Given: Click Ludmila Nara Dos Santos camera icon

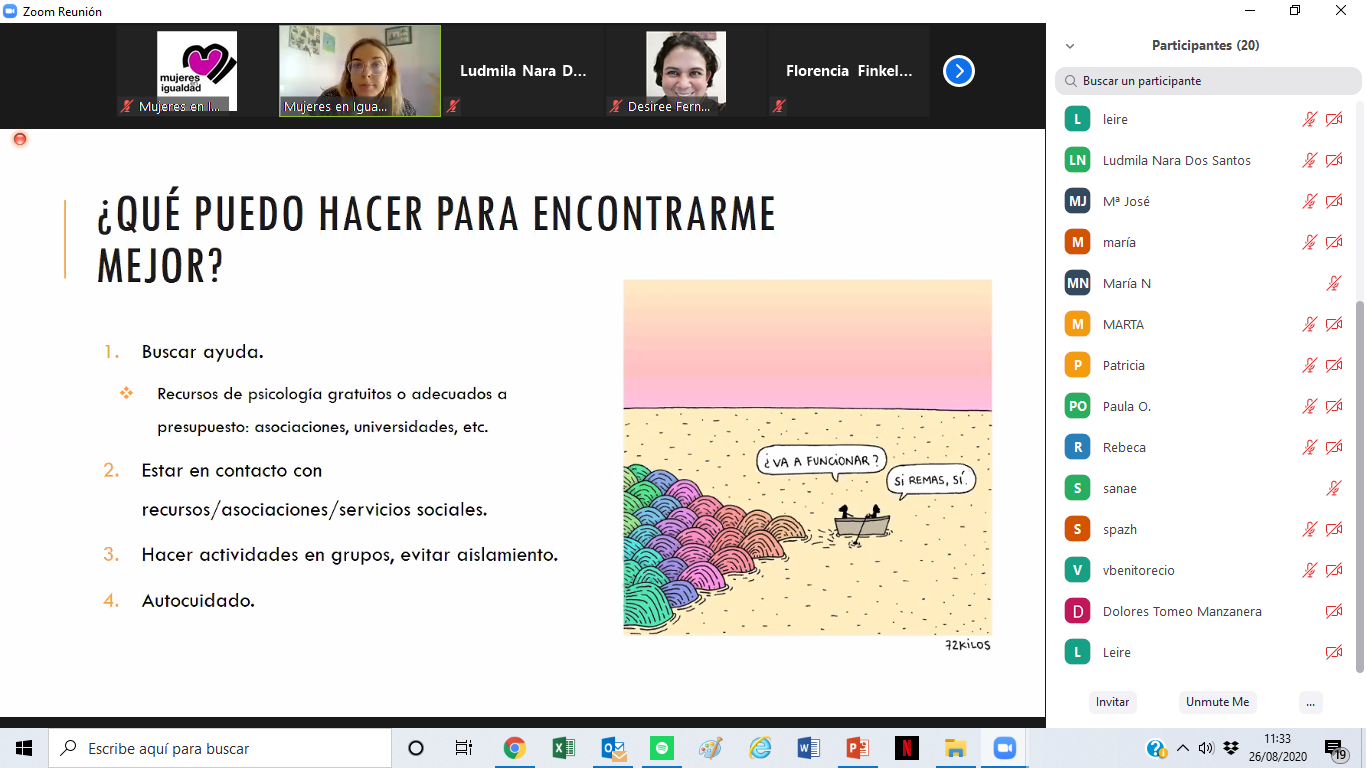Looking at the screenshot, I should pos(1334,160).
